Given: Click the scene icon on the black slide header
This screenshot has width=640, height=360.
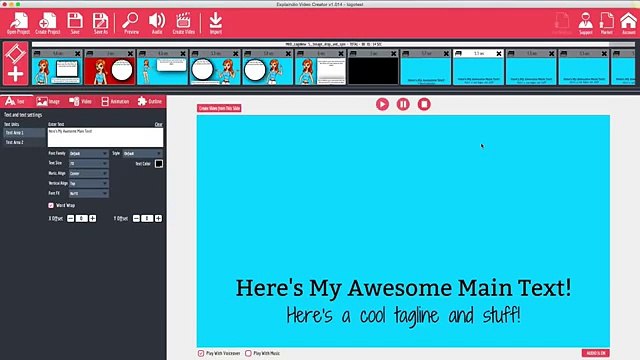Looking at the screenshot, I should [x=353, y=53].
